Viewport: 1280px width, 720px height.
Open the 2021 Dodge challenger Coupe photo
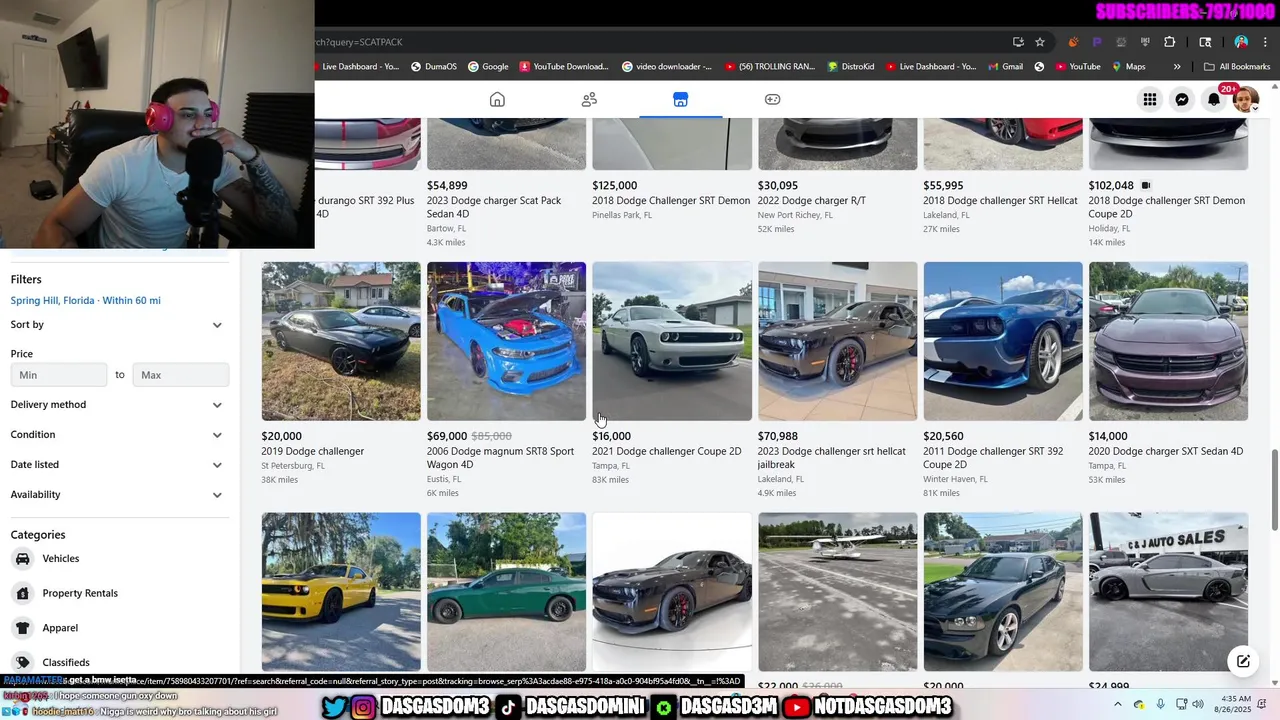672,341
